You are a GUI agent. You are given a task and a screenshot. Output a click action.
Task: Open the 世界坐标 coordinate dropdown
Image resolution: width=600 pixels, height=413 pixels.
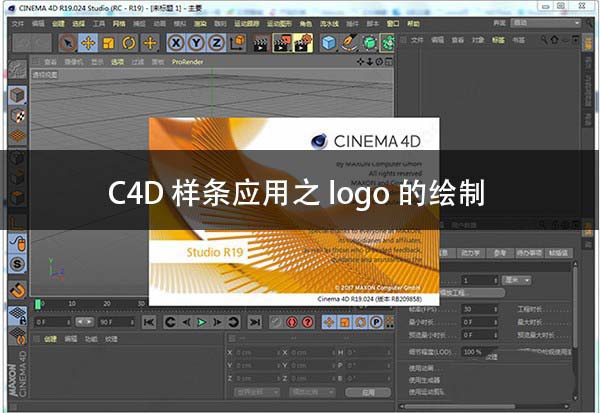pyautogui.click(x=257, y=392)
